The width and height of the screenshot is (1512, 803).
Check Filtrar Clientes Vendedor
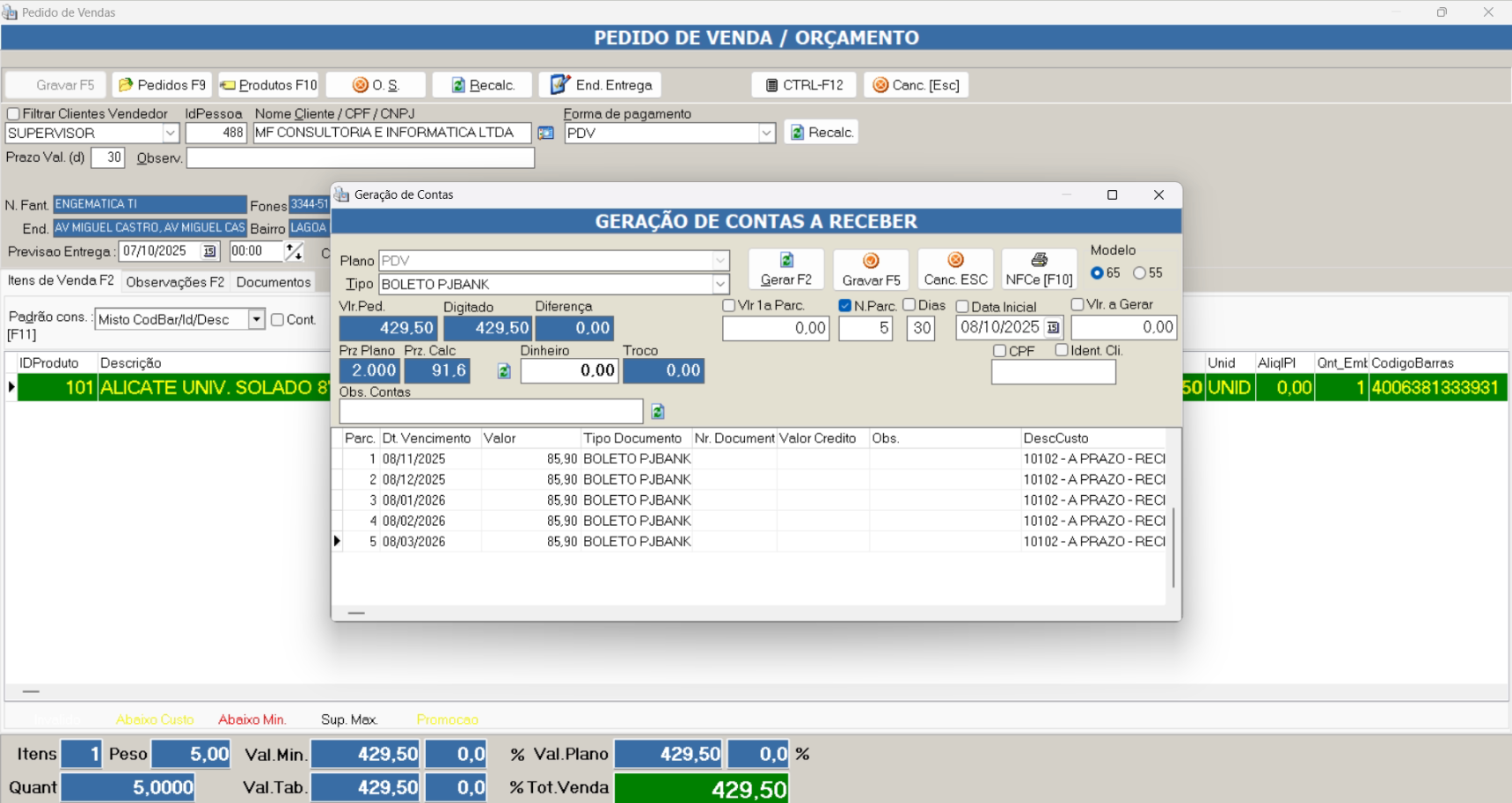[x=13, y=114]
